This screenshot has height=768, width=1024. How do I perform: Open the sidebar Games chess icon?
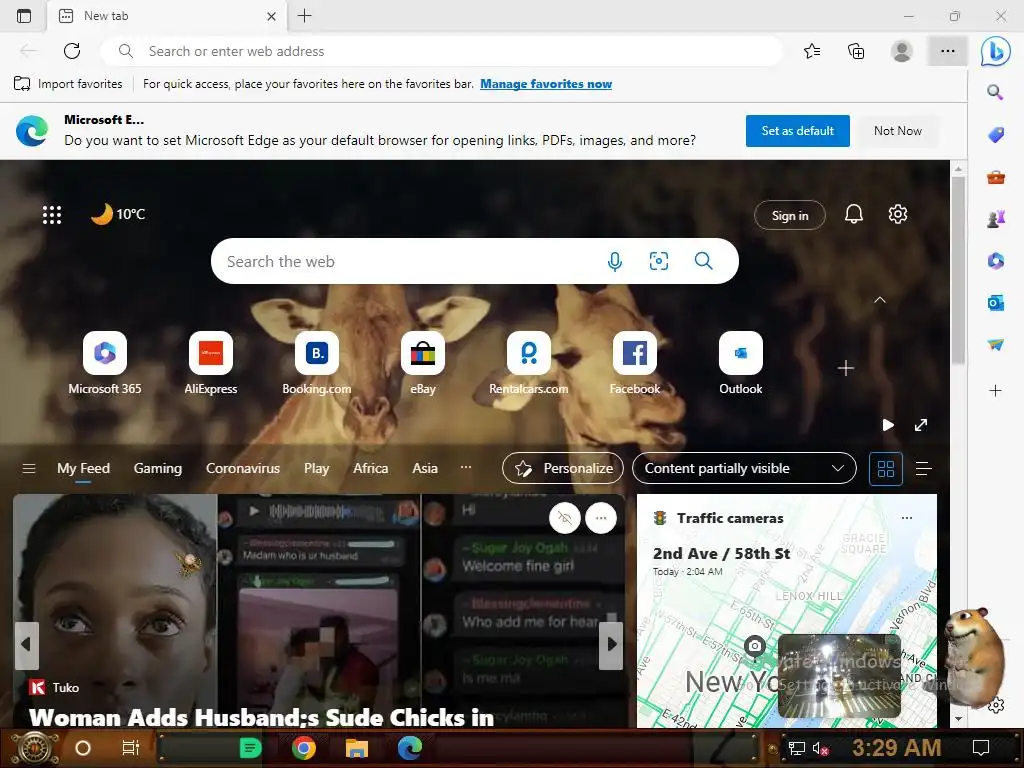point(995,219)
